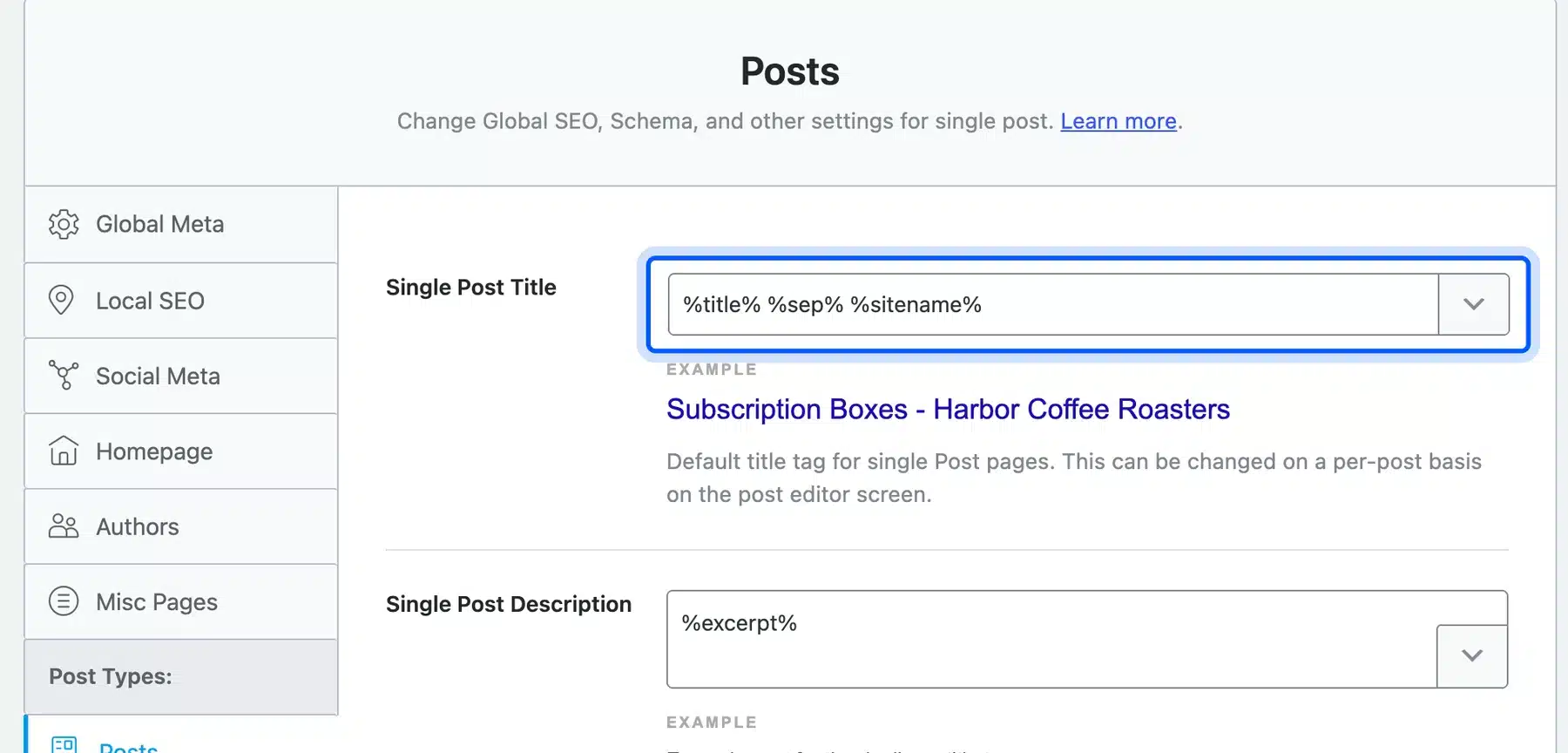Expand the Single Post Title variables dropdown

pos(1474,304)
